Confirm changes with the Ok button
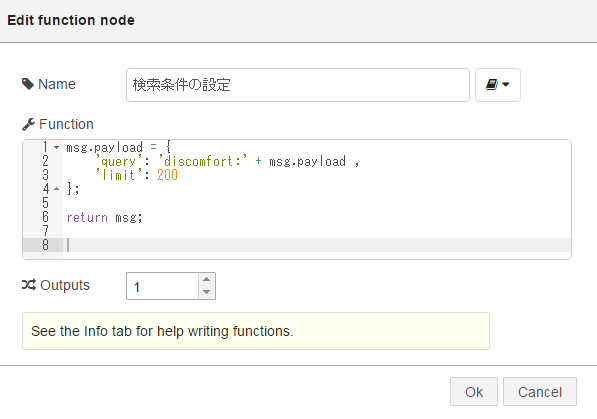 click(474, 392)
